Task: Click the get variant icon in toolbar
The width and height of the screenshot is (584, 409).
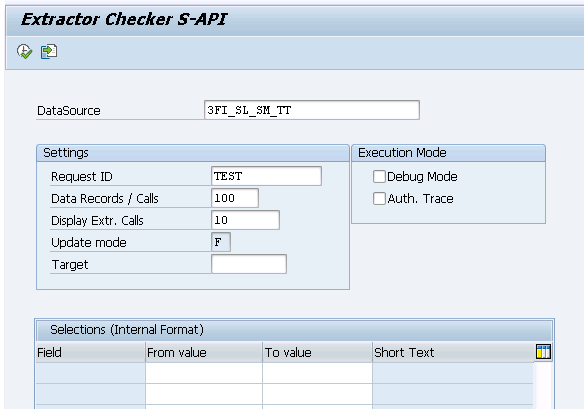Action: [x=49, y=51]
